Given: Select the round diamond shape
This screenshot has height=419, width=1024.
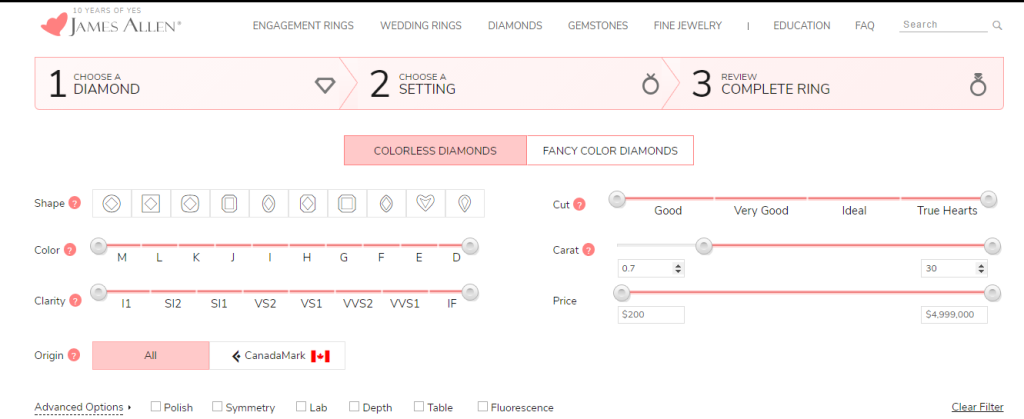Looking at the screenshot, I should click(x=112, y=204).
